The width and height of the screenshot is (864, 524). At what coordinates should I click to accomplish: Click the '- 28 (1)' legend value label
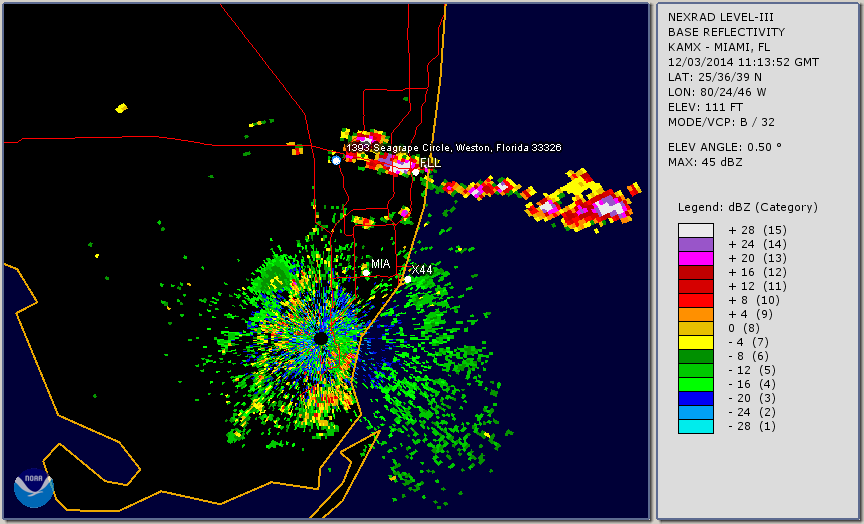tap(752, 426)
